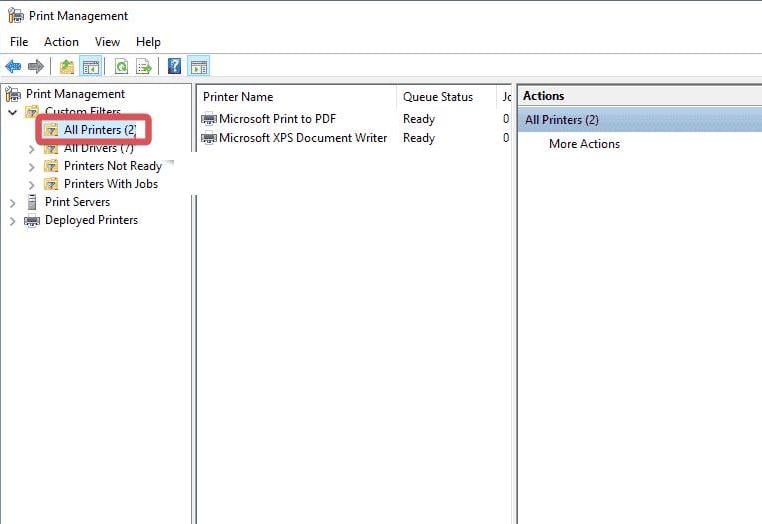
Task: Select Print Servers tree item
Action: 77,202
